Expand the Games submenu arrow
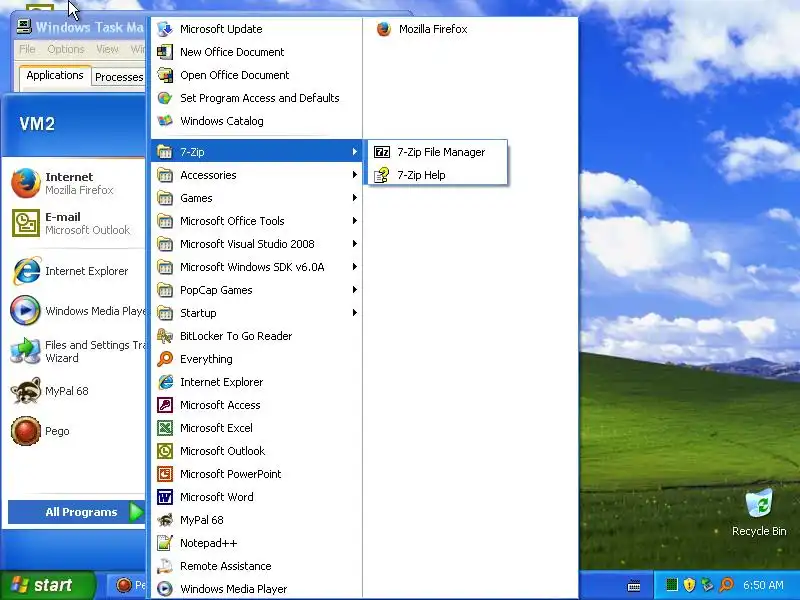The image size is (800, 600). click(x=354, y=198)
